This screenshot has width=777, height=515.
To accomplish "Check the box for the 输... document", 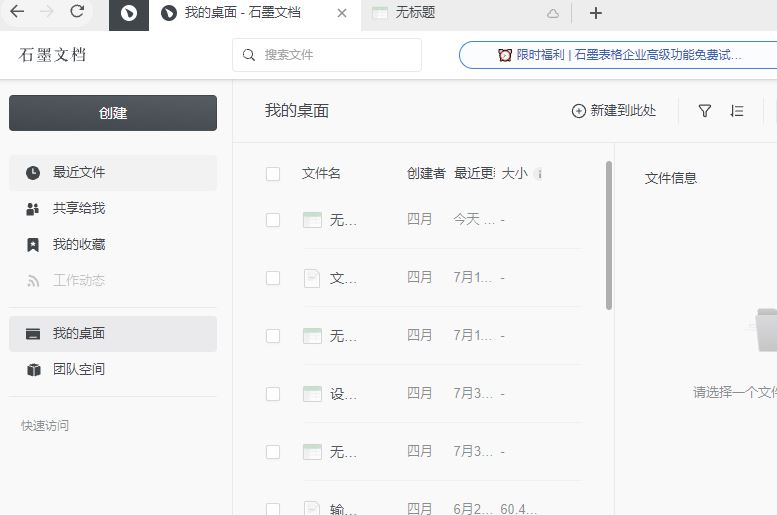I will coord(273,509).
